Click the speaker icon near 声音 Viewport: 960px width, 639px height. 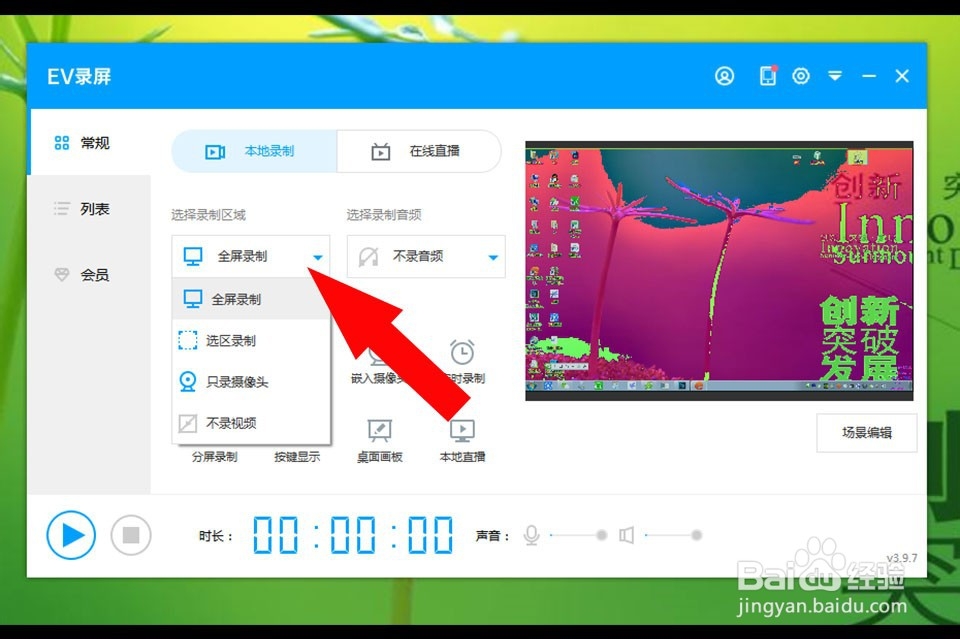coord(626,536)
